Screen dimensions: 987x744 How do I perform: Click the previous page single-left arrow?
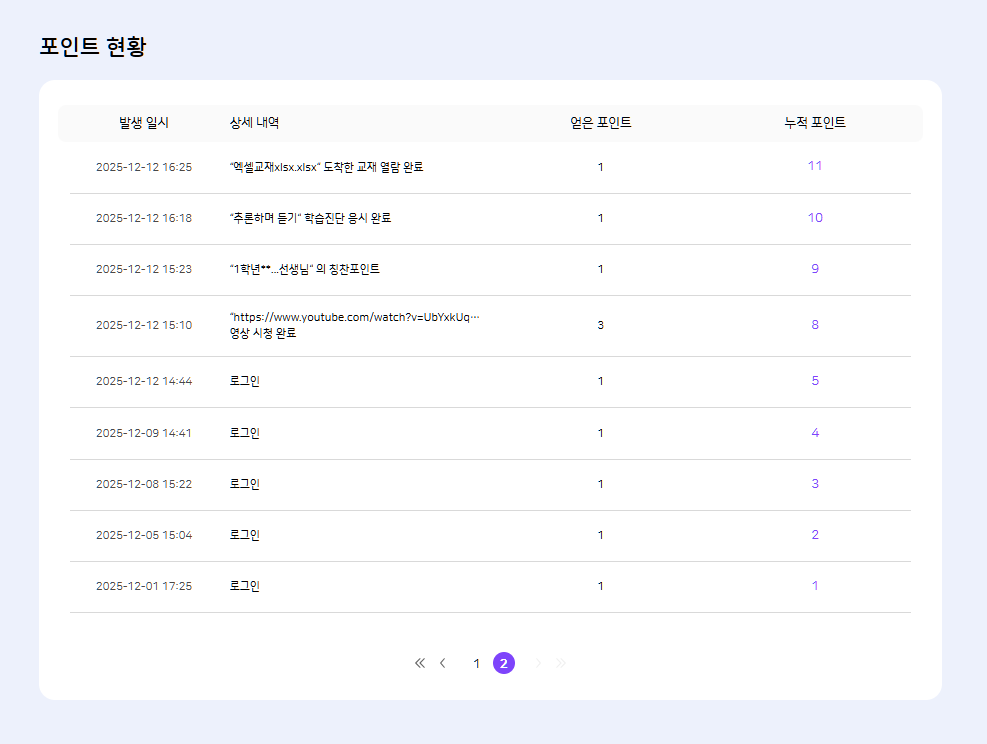443,663
